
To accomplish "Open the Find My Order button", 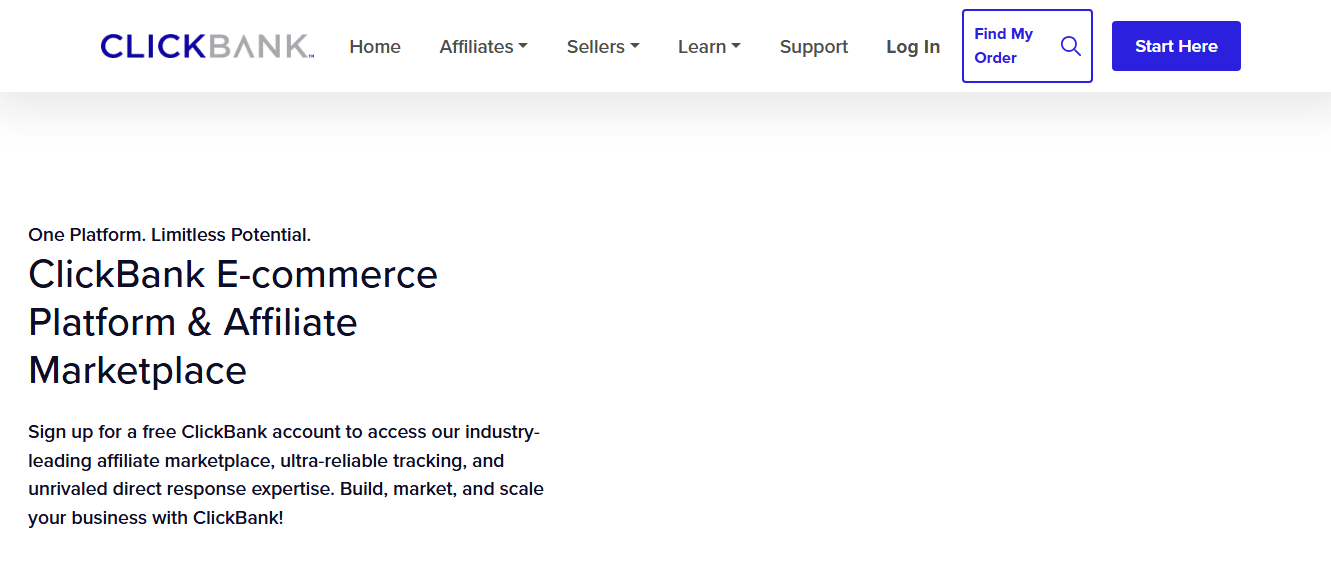I will click(1027, 46).
